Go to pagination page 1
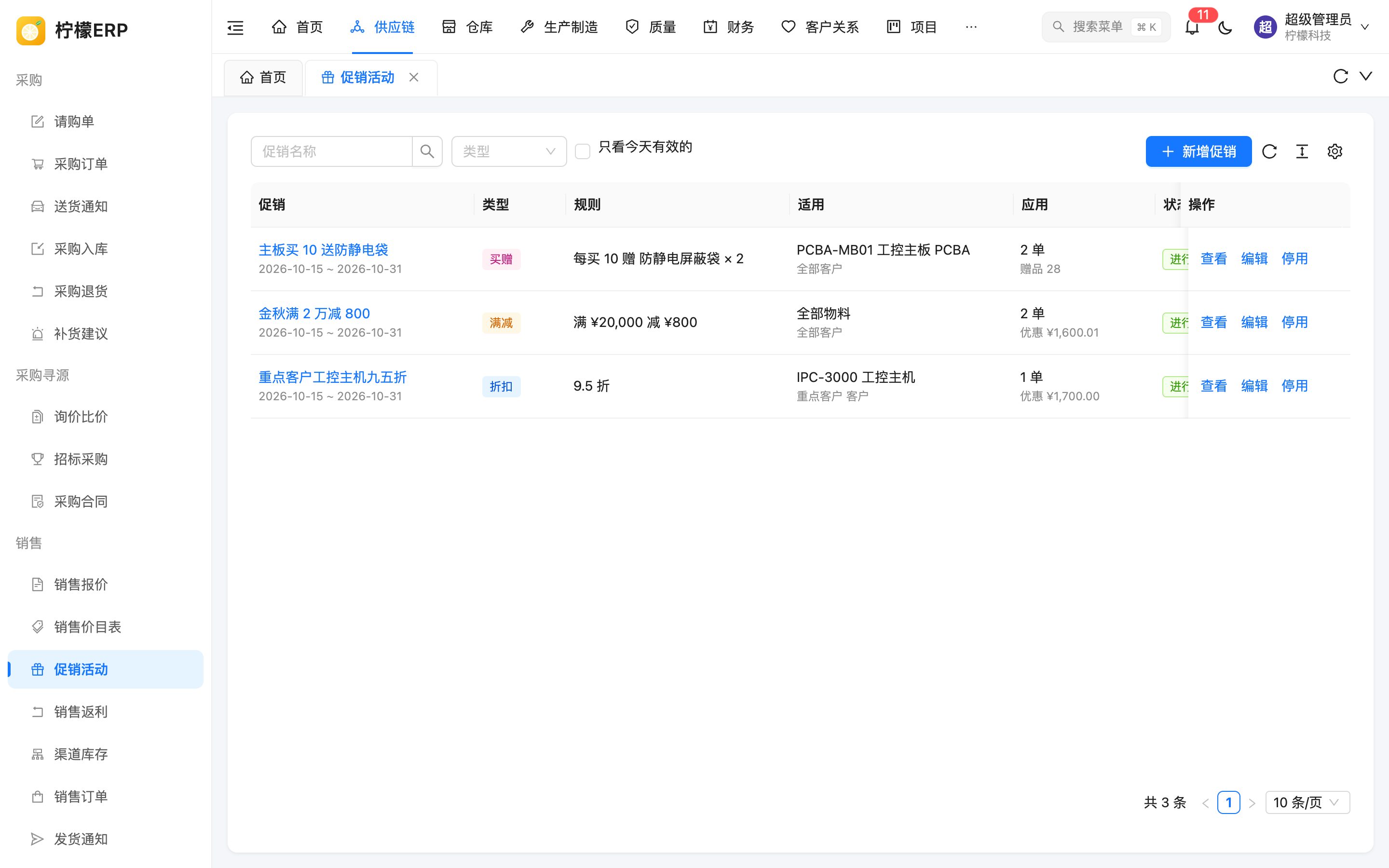This screenshot has height=868, width=1389. [1228, 802]
